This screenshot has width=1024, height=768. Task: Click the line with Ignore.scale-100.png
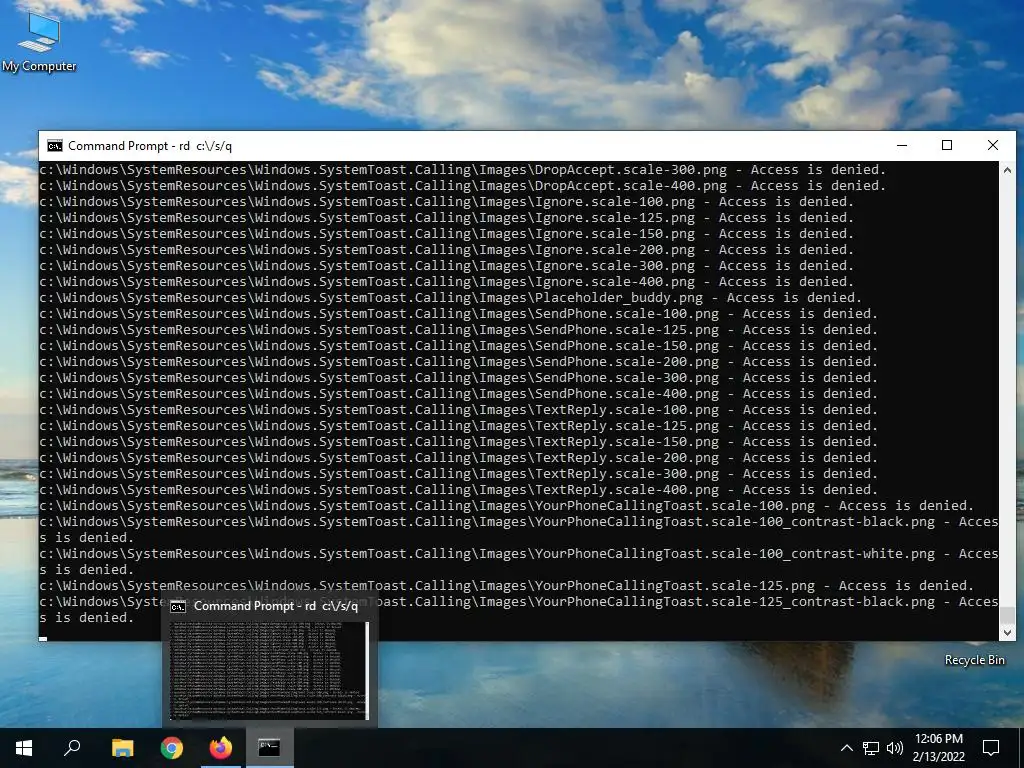[447, 202]
